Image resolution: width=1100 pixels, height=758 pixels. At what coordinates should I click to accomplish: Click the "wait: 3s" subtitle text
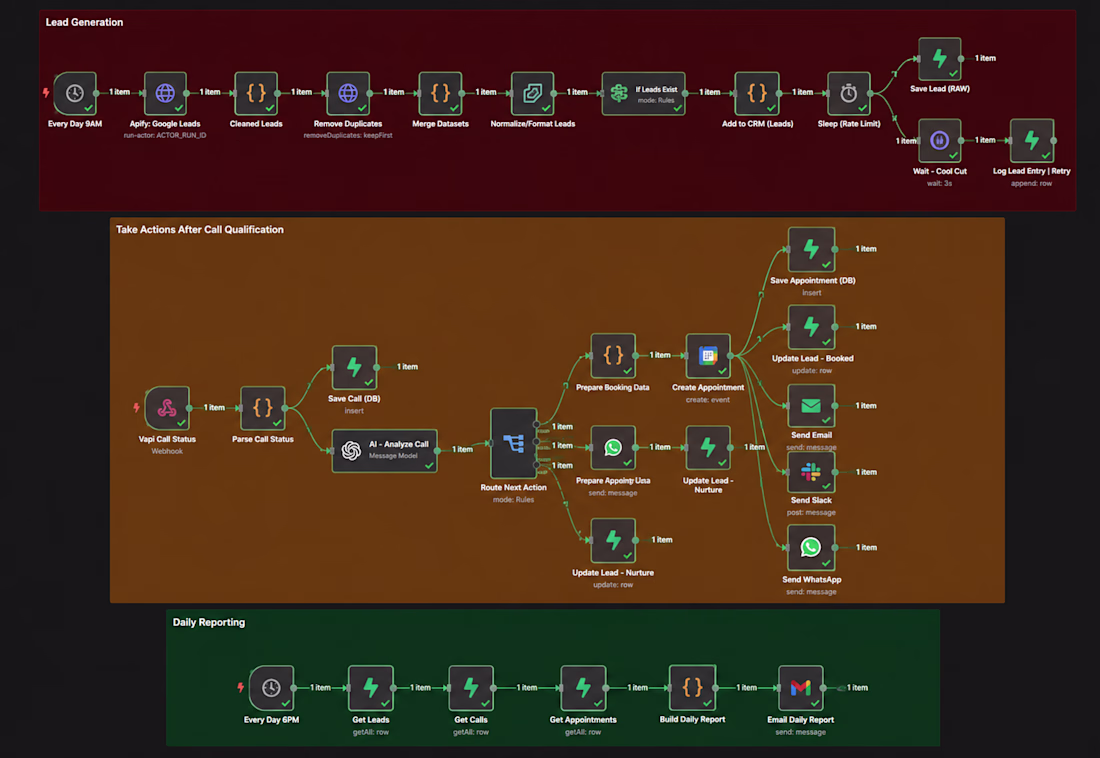click(939, 184)
